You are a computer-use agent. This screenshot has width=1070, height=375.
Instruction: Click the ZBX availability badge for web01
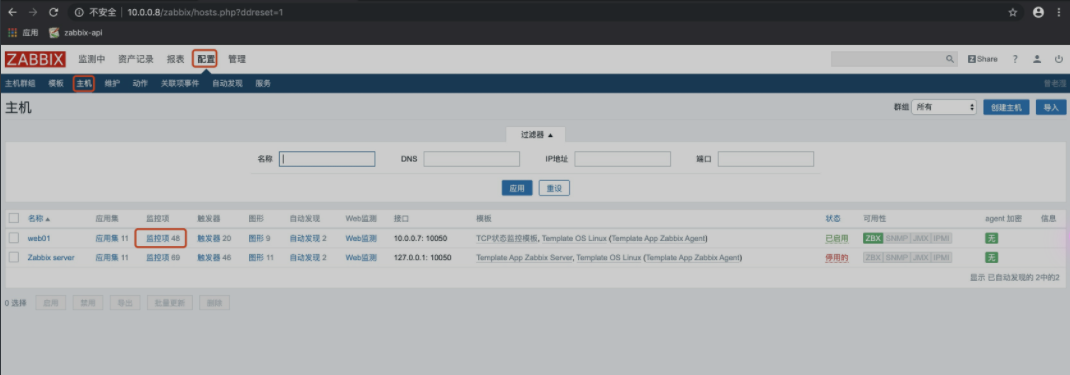point(873,239)
